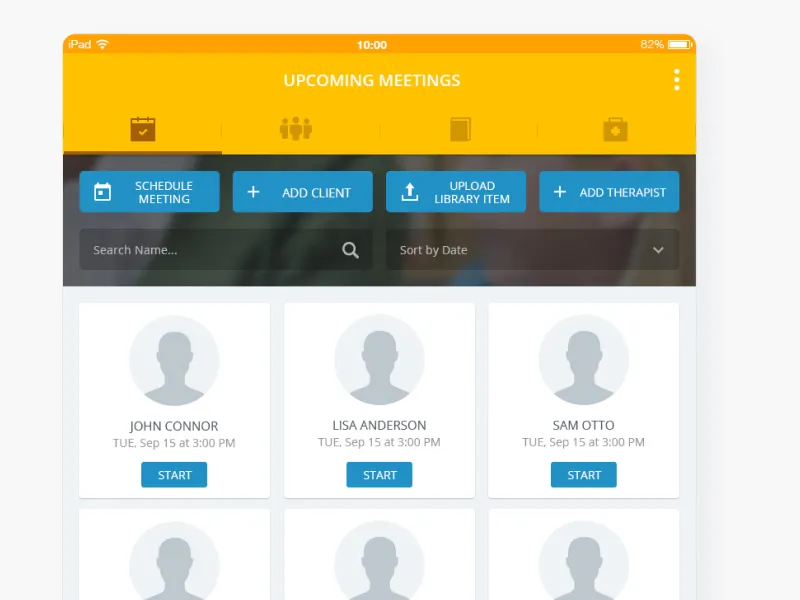Click the 82% battery percentage text

pos(652,44)
